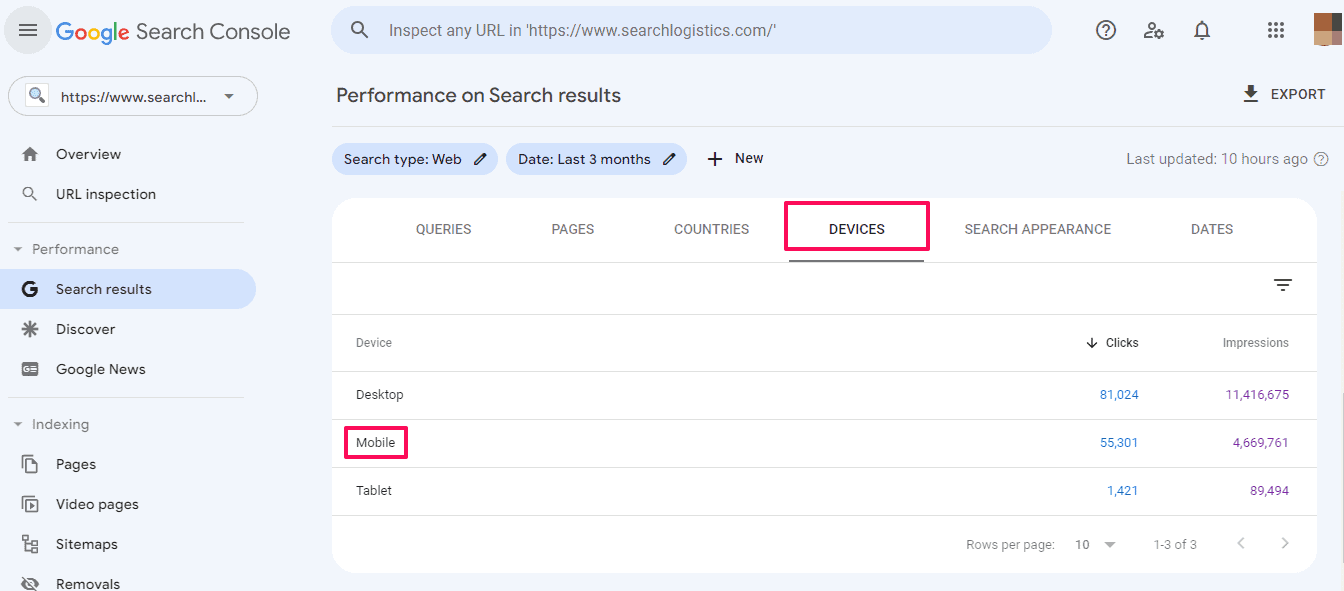This screenshot has height=591, width=1344.
Task: Open the Google apps grid
Action: 1276,30
